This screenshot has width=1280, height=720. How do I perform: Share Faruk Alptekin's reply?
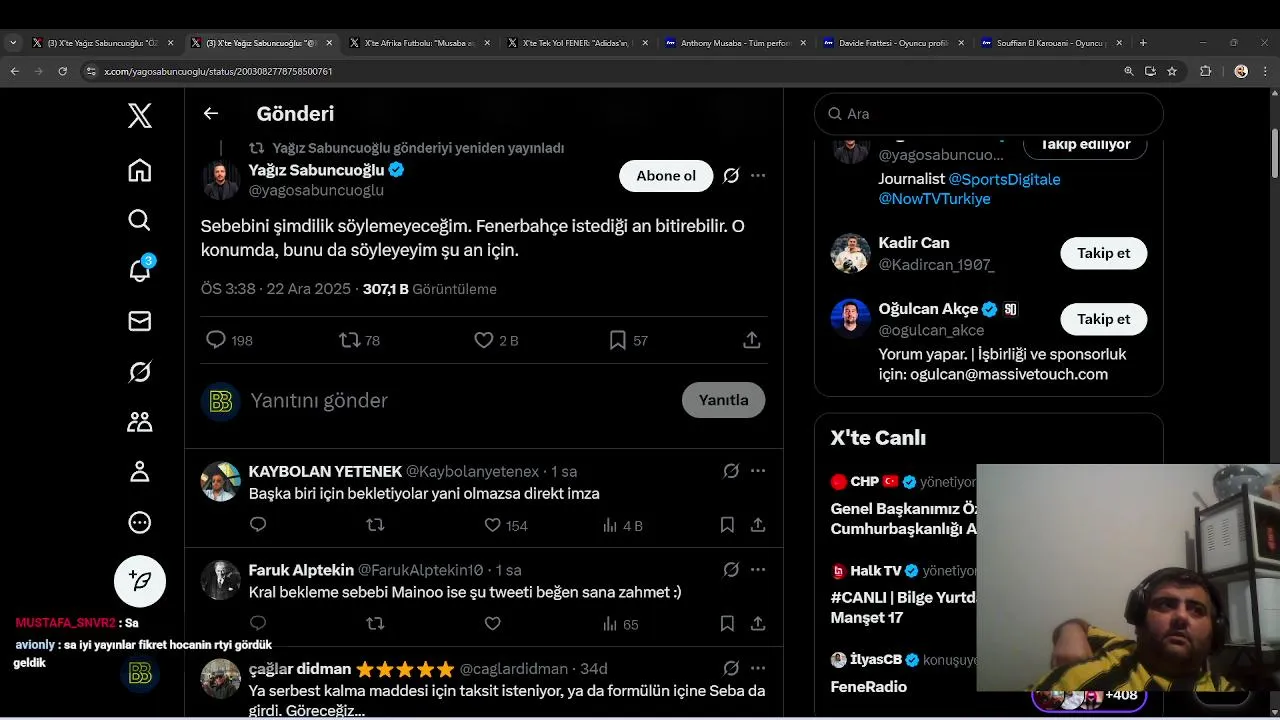758,624
